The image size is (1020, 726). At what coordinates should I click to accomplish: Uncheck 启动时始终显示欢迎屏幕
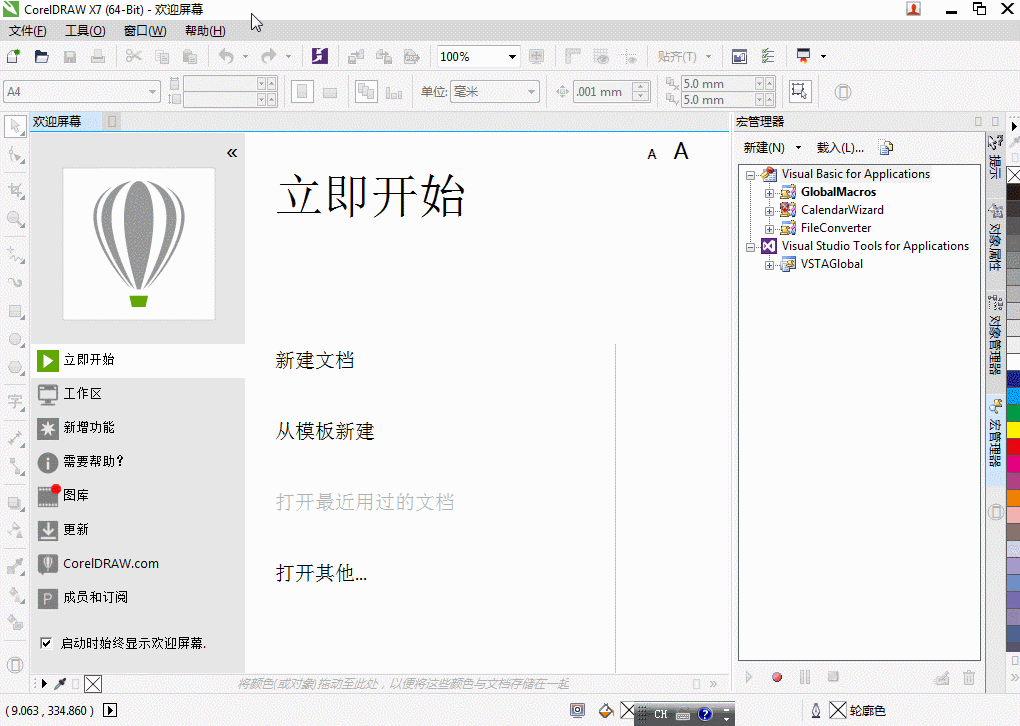tap(46, 643)
